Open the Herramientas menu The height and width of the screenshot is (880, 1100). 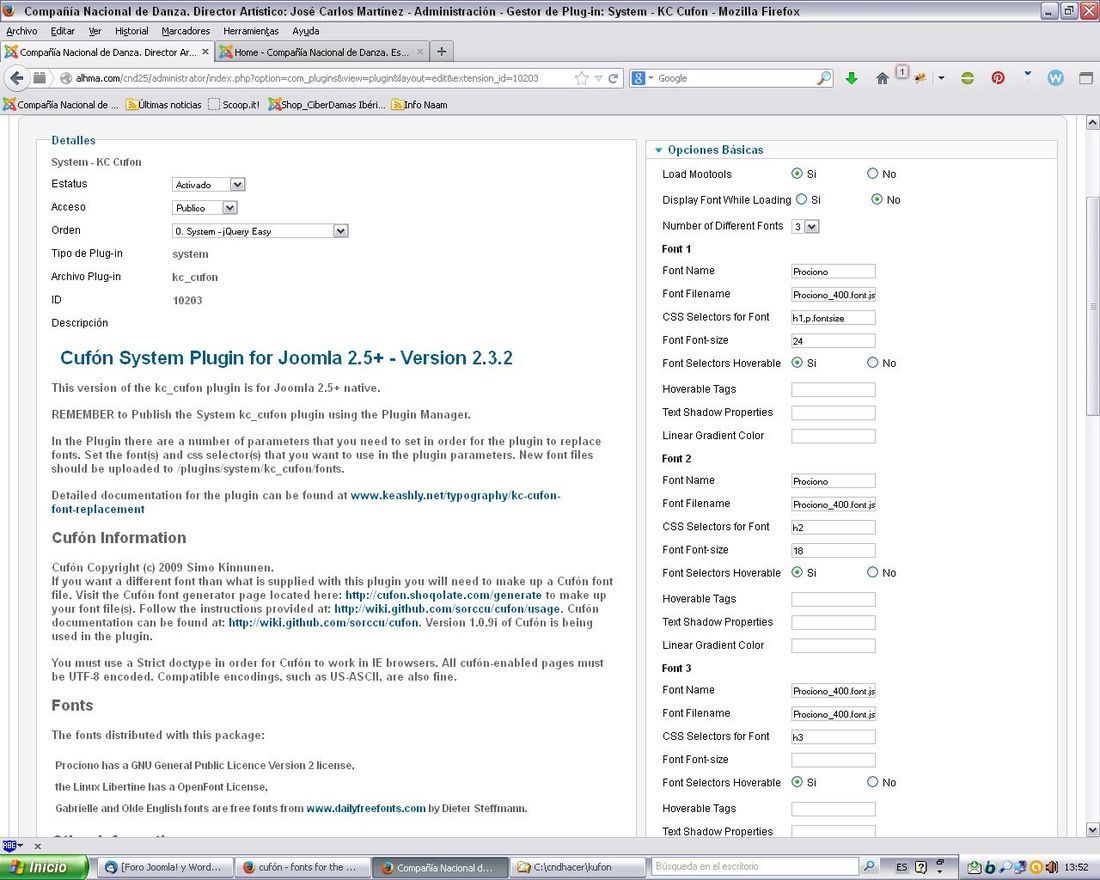[x=251, y=31]
